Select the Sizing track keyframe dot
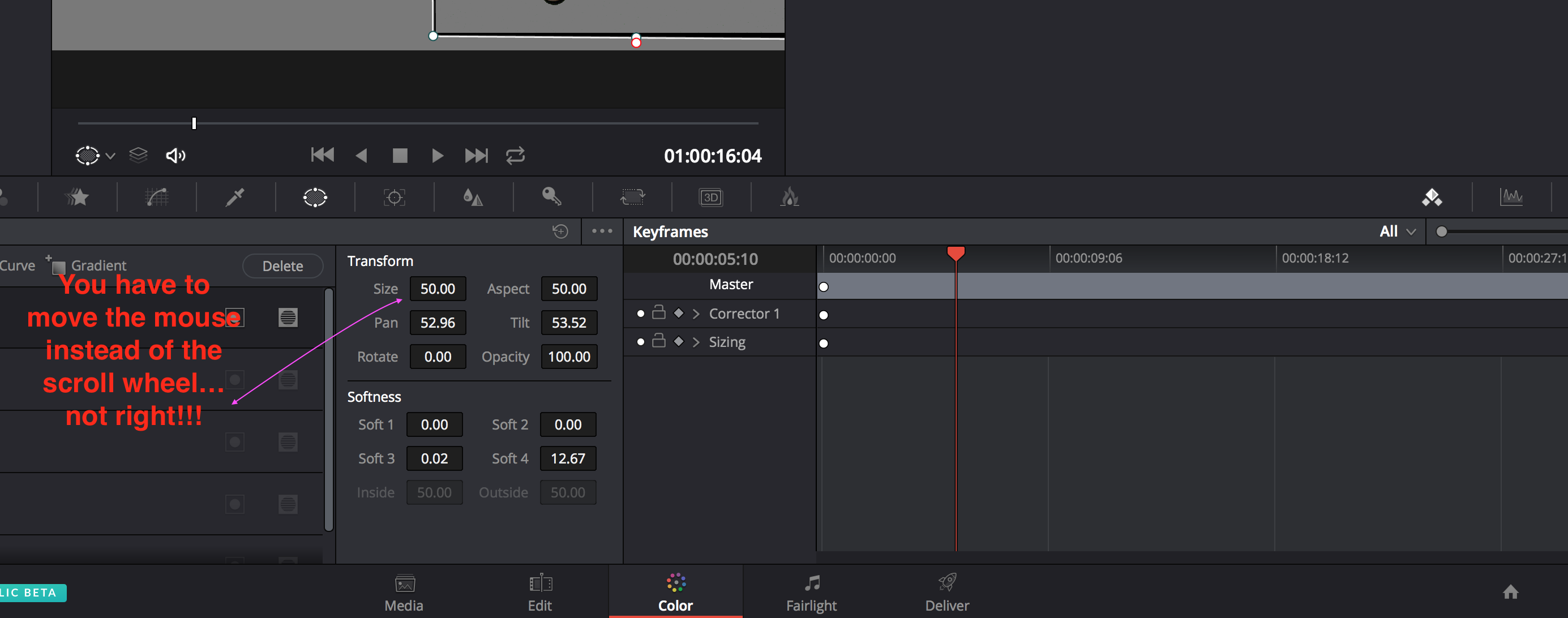The image size is (1568, 618). pos(824,343)
